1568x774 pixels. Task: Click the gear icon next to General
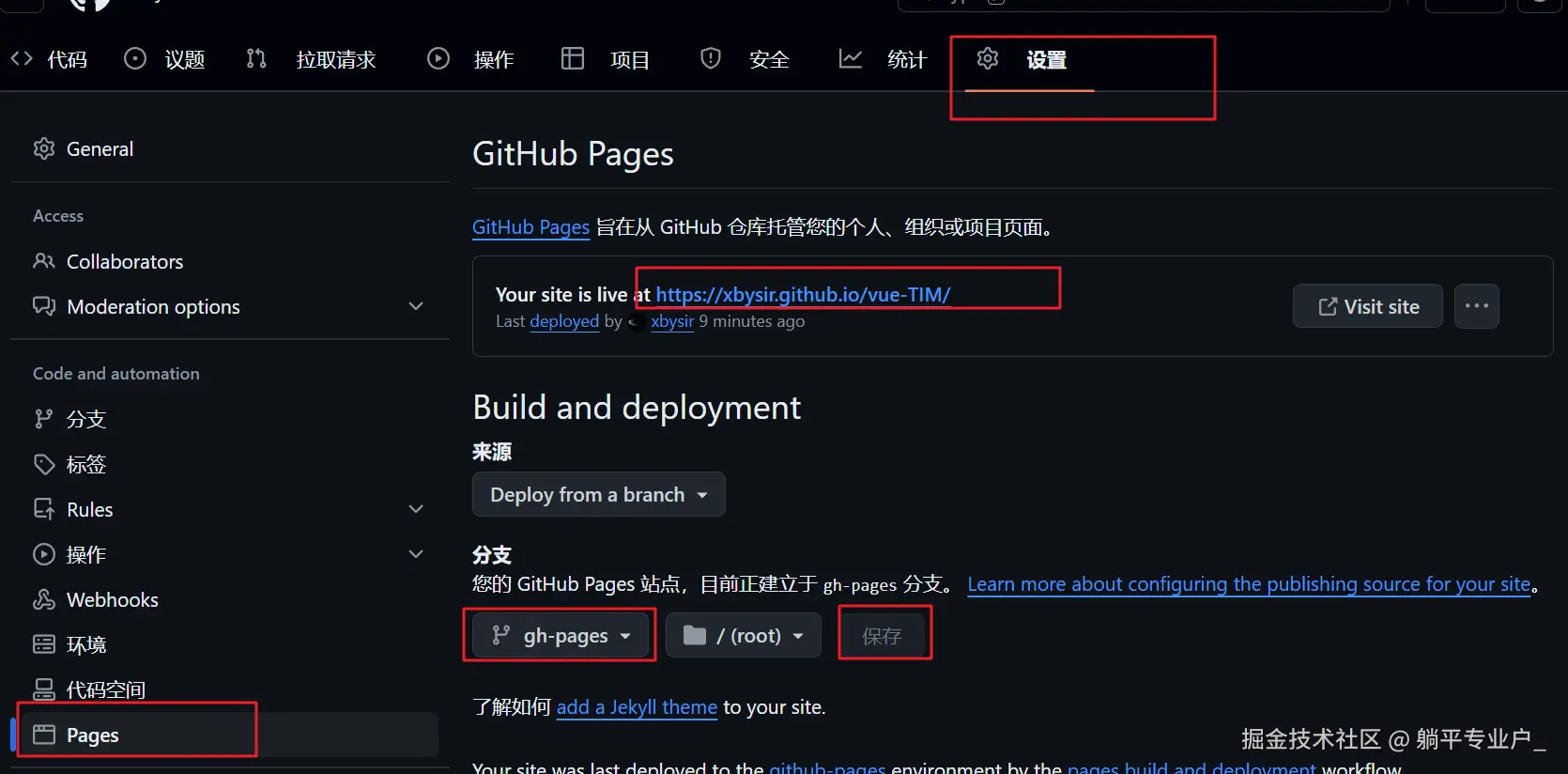(44, 148)
